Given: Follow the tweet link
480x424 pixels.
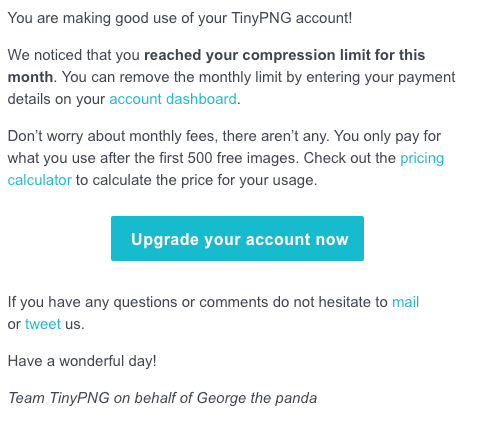Looking at the screenshot, I should (x=43, y=324).
